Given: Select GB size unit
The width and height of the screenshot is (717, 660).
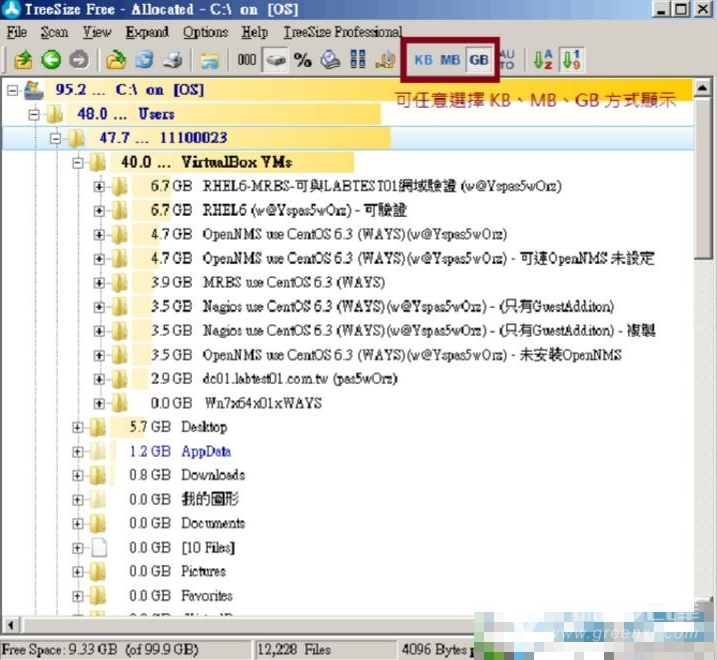Looking at the screenshot, I should (x=479, y=60).
